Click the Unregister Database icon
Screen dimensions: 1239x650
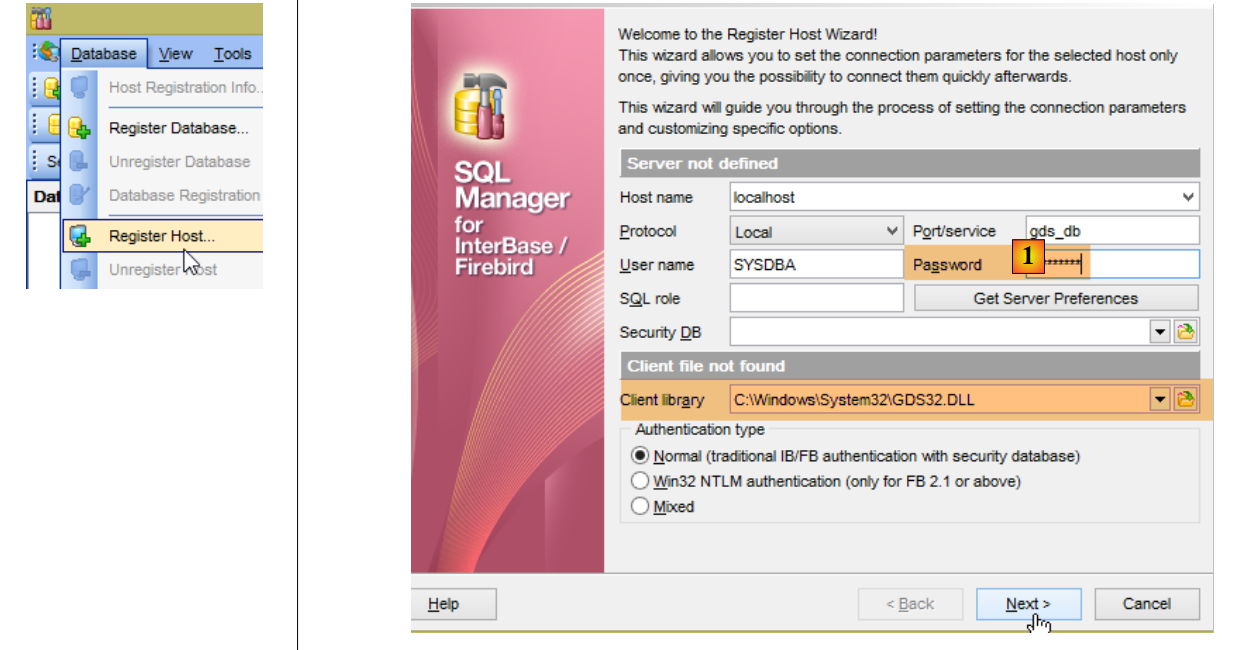[80, 162]
